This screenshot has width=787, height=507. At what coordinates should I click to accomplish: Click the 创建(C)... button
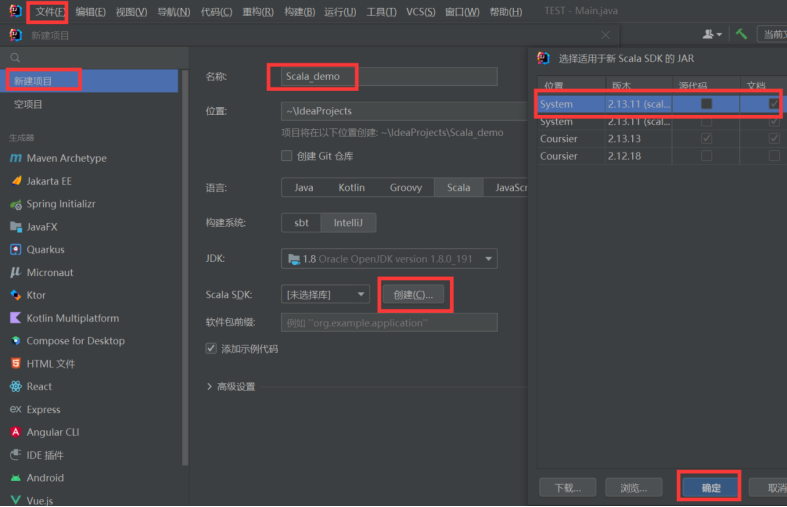pyautogui.click(x=413, y=295)
